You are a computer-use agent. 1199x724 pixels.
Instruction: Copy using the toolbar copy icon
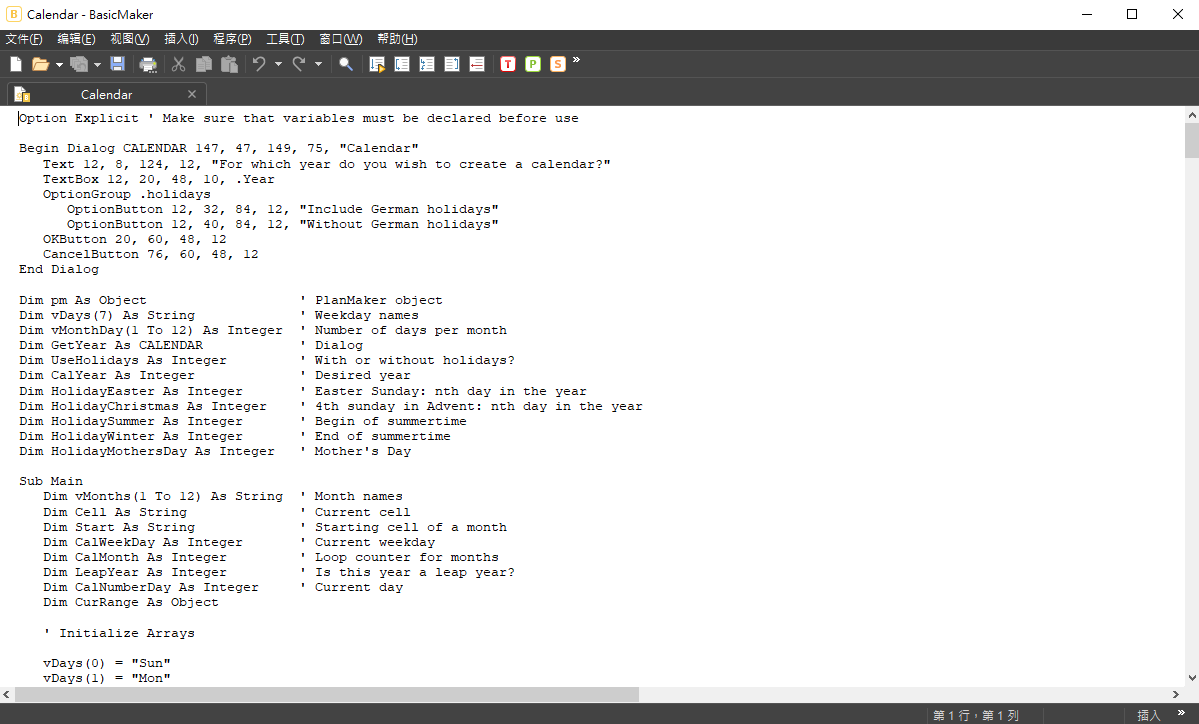coord(203,64)
